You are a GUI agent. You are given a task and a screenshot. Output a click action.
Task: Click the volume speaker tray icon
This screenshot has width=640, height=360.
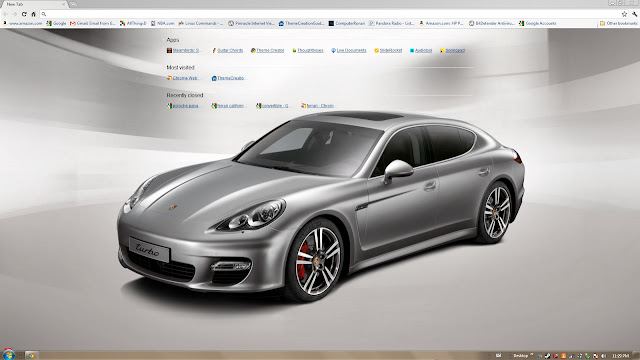point(604,356)
